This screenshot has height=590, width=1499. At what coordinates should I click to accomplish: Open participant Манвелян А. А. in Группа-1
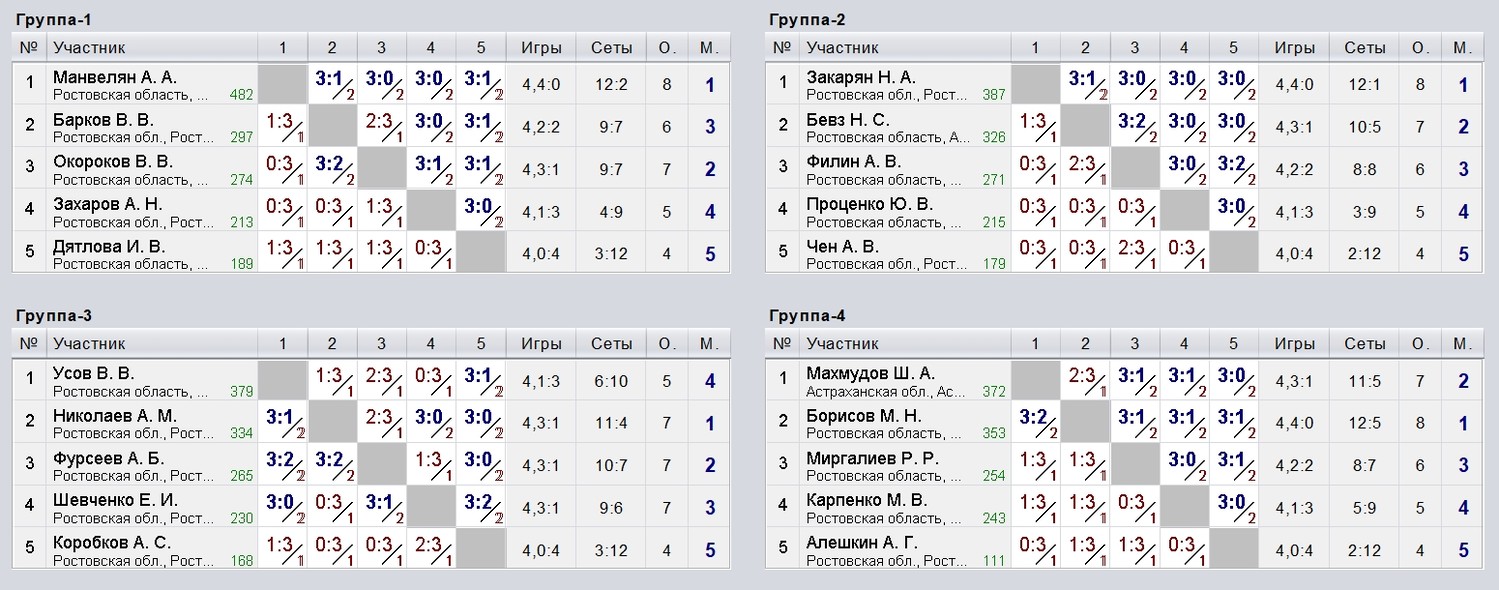[114, 77]
